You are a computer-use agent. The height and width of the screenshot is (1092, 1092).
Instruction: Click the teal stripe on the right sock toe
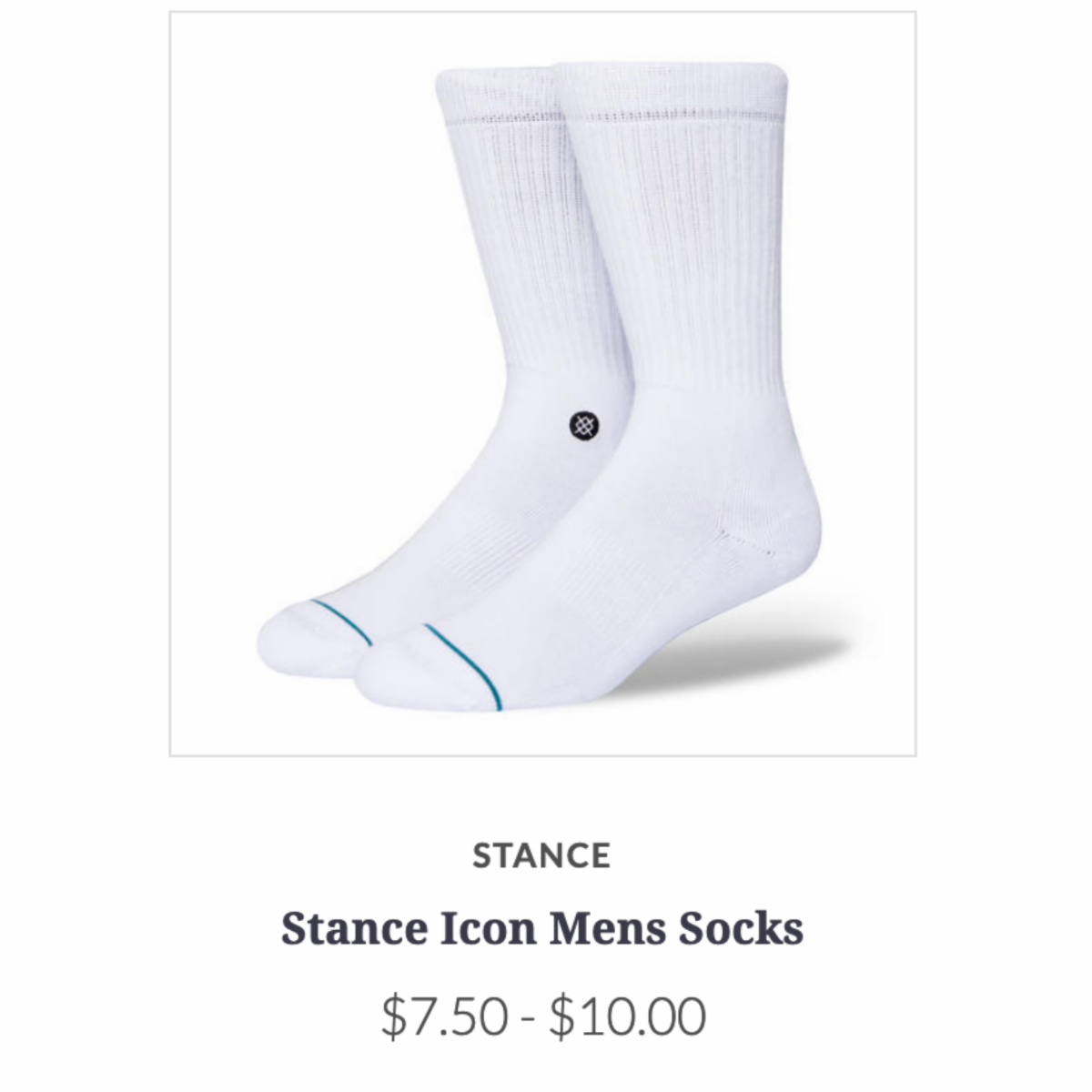(x=464, y=666)
